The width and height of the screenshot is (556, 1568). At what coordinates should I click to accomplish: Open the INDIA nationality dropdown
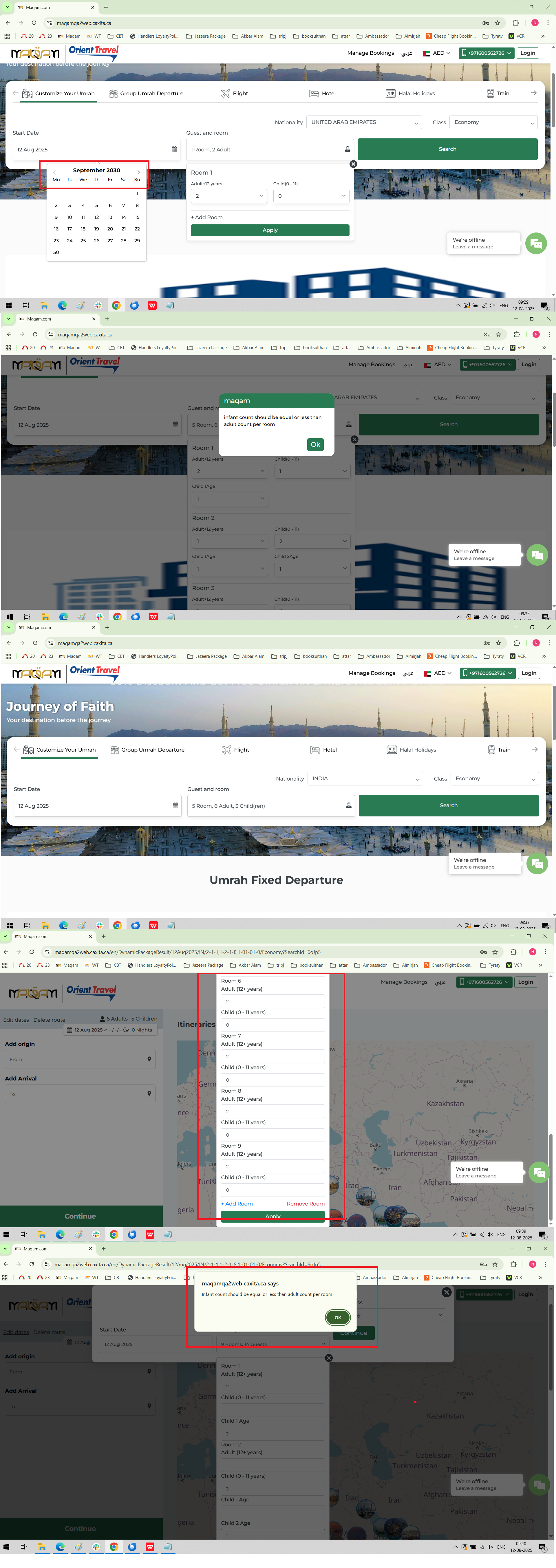click(x=365, y=778)
